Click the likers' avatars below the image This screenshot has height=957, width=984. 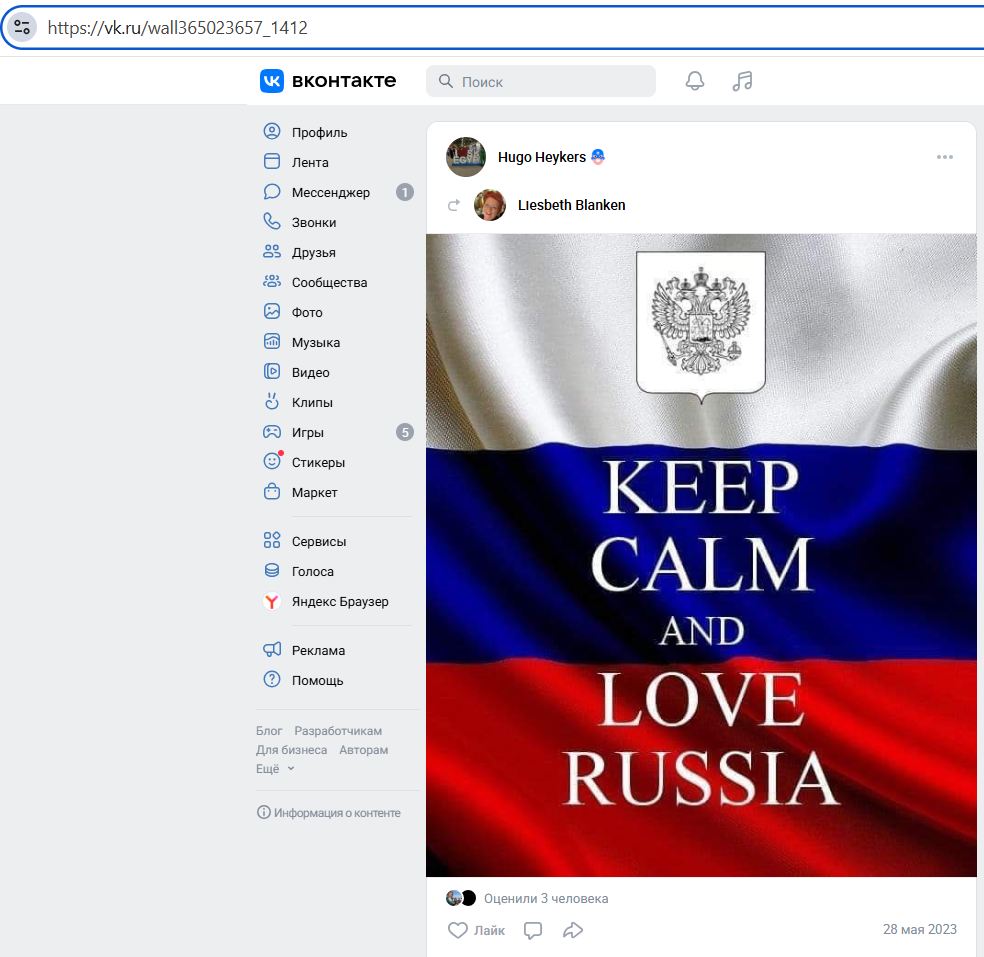[461, 899]
